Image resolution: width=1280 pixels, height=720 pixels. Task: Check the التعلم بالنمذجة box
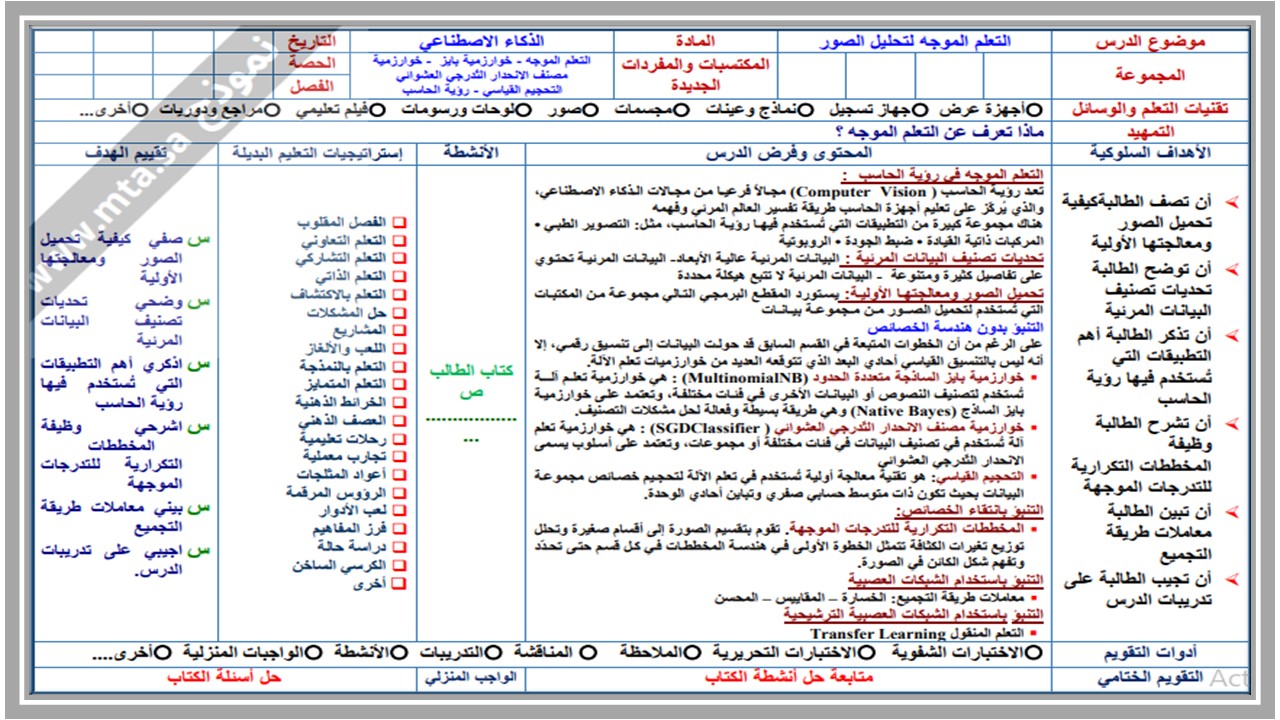[x=398, y=367]
